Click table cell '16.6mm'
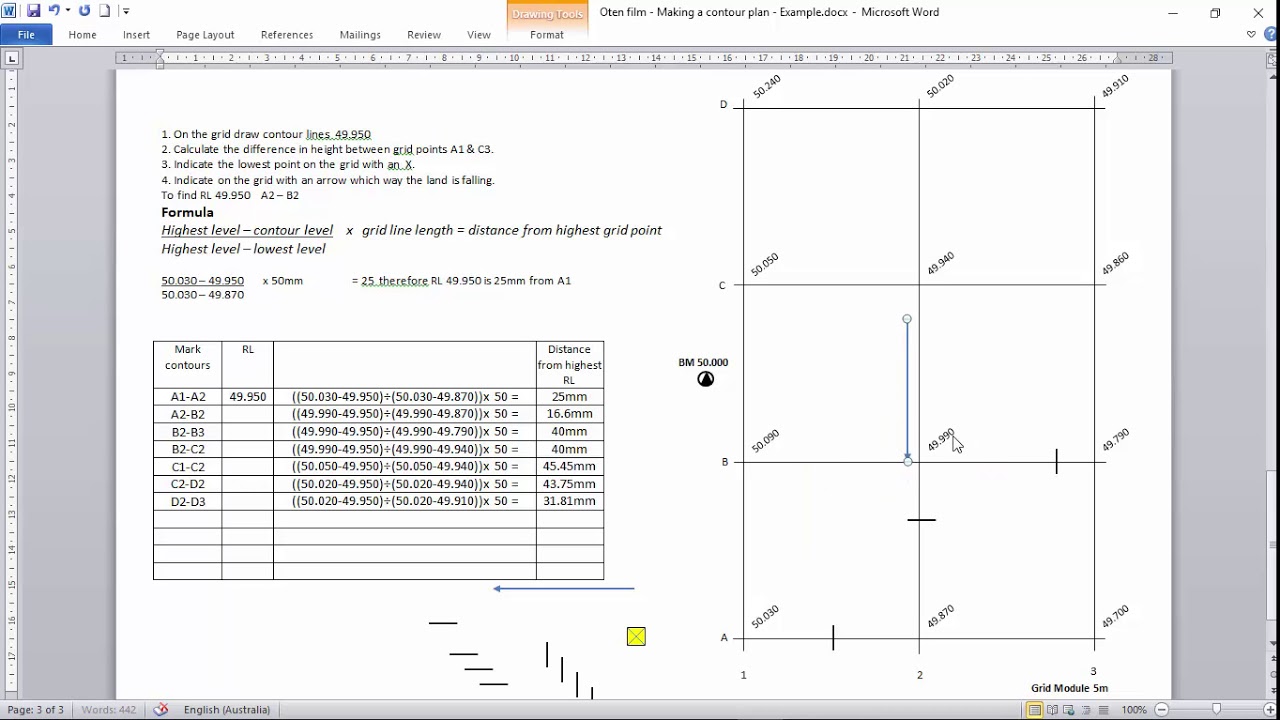Image resolution: width=1280 pixels, height=720 pixels. pyautogui.click(x=569, y=414)
